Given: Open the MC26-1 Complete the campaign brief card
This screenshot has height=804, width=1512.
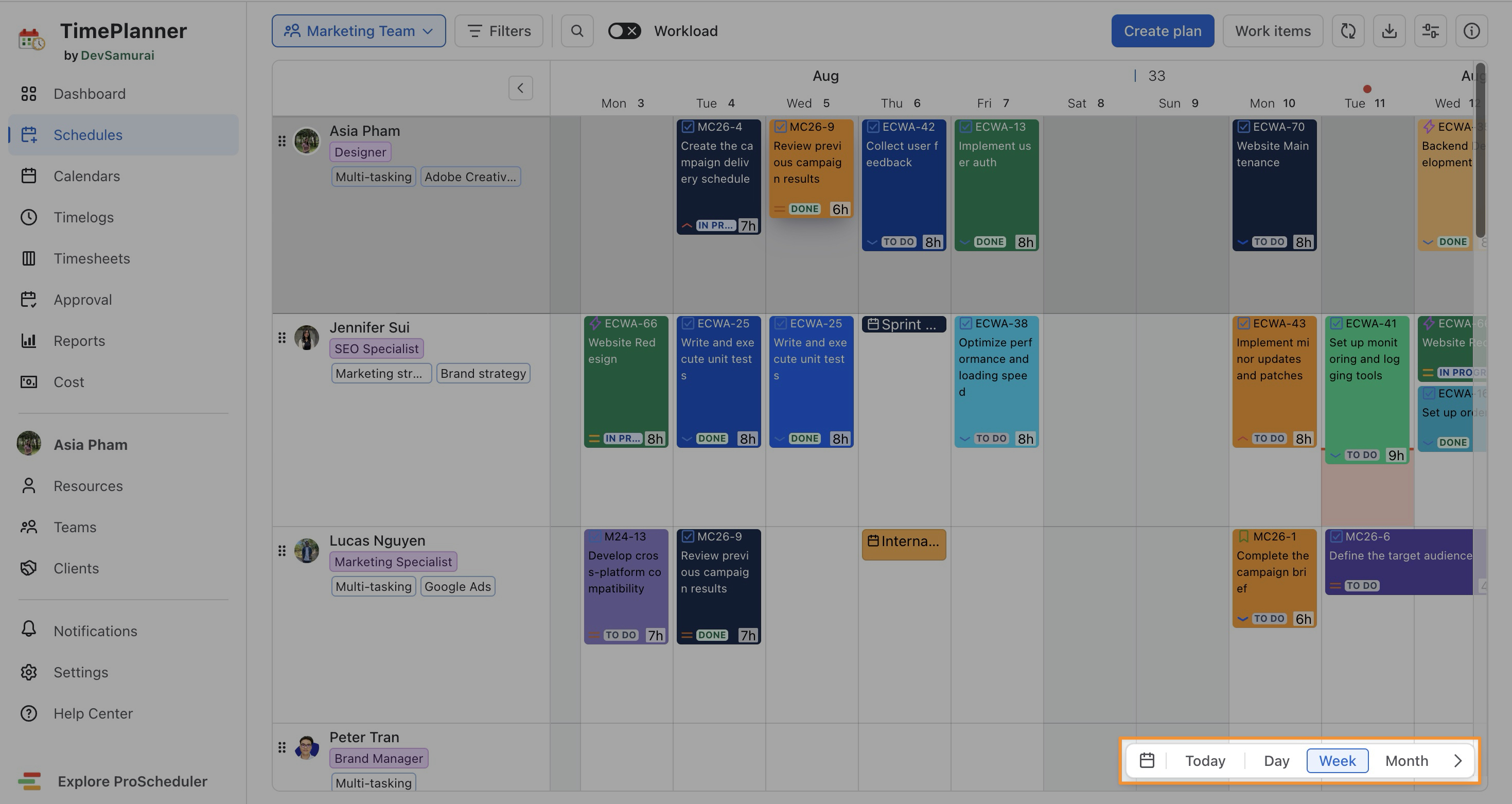Looking at the screenshot, I should 1274,579.
